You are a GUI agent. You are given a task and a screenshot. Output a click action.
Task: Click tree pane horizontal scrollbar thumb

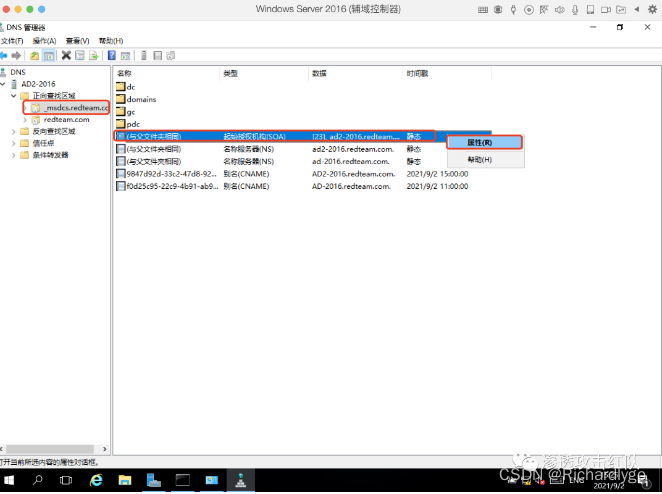49,449
